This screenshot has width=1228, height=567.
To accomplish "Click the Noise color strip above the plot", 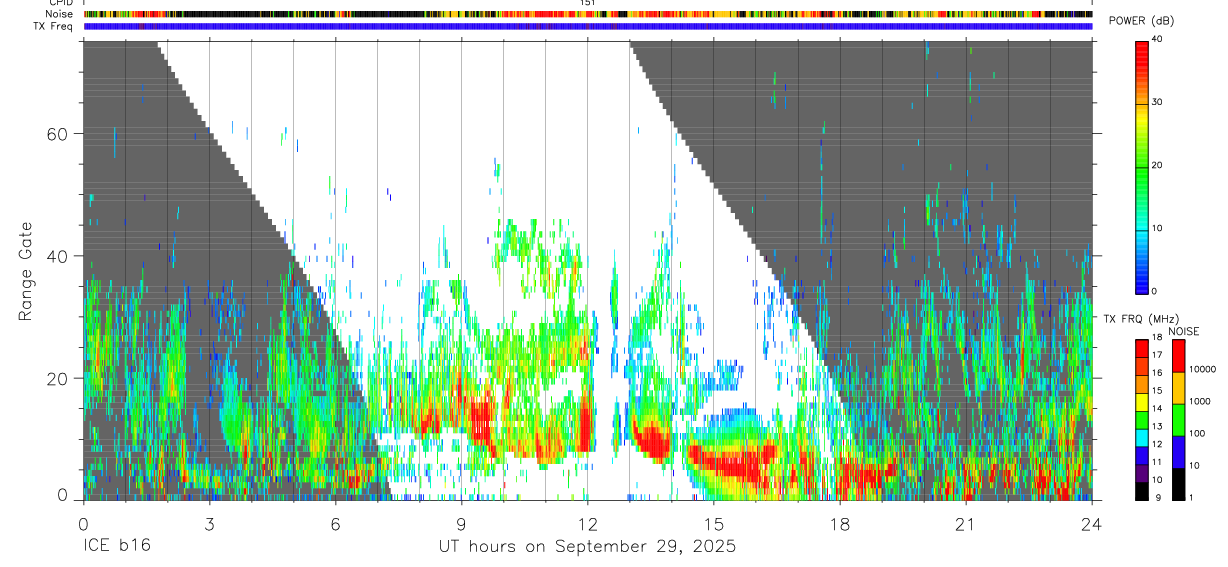I will pyautogui.click(x=588, y=14).
